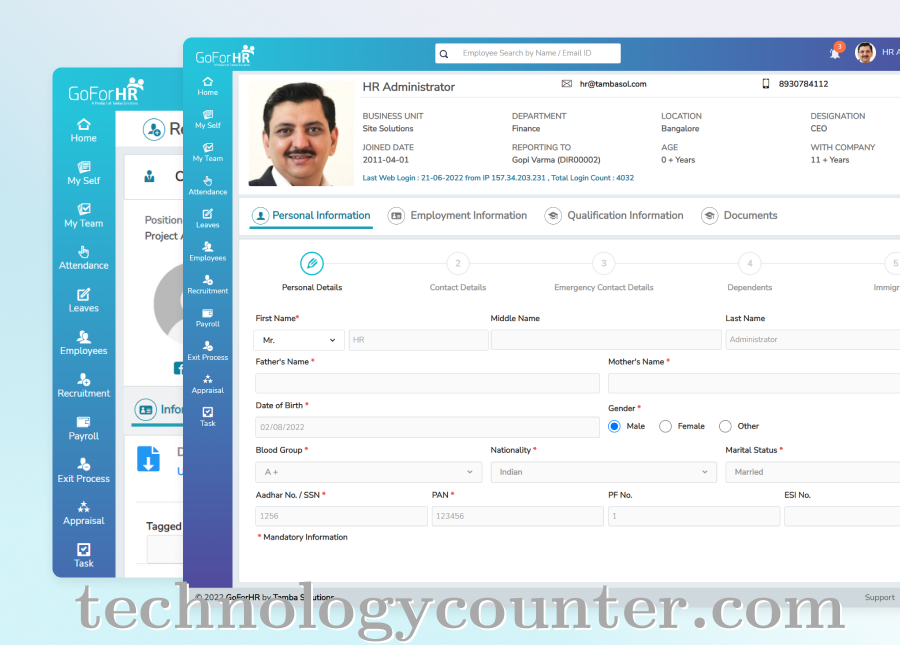The image size is (900, 645).
Task: Click the Support link in the footer
Action: click(x=879, y=597)
